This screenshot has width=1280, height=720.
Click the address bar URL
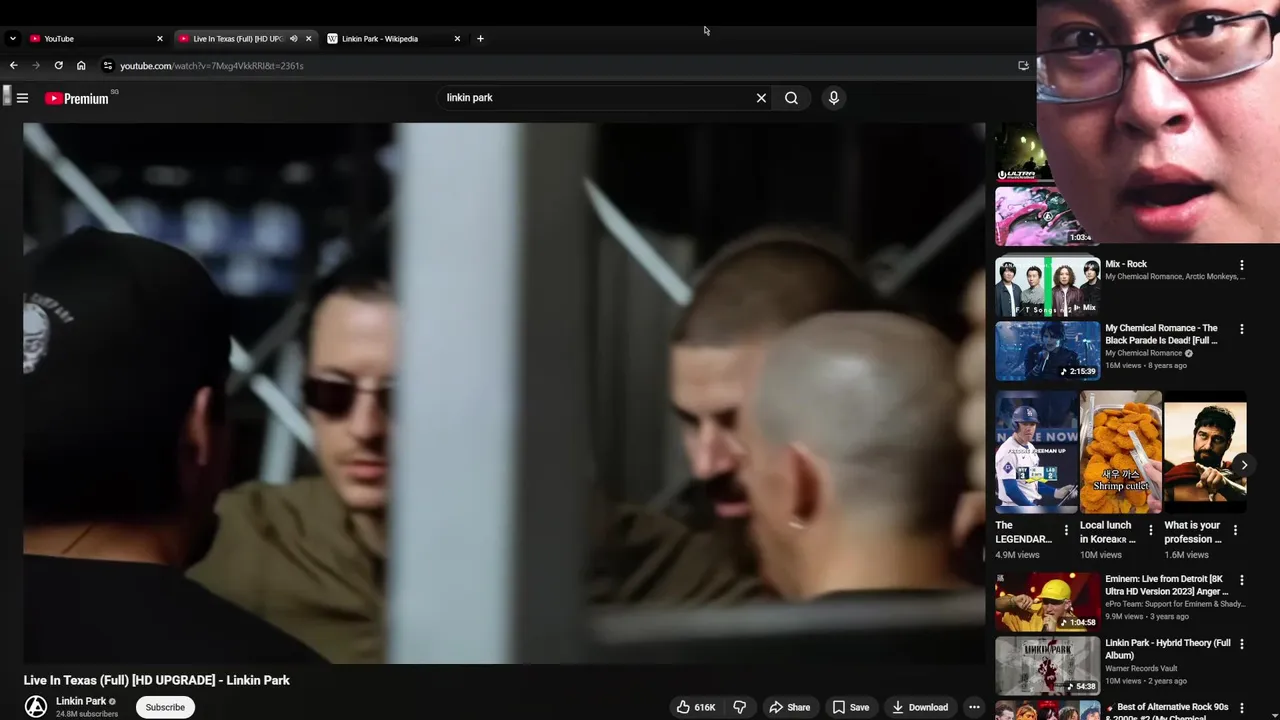211,66
